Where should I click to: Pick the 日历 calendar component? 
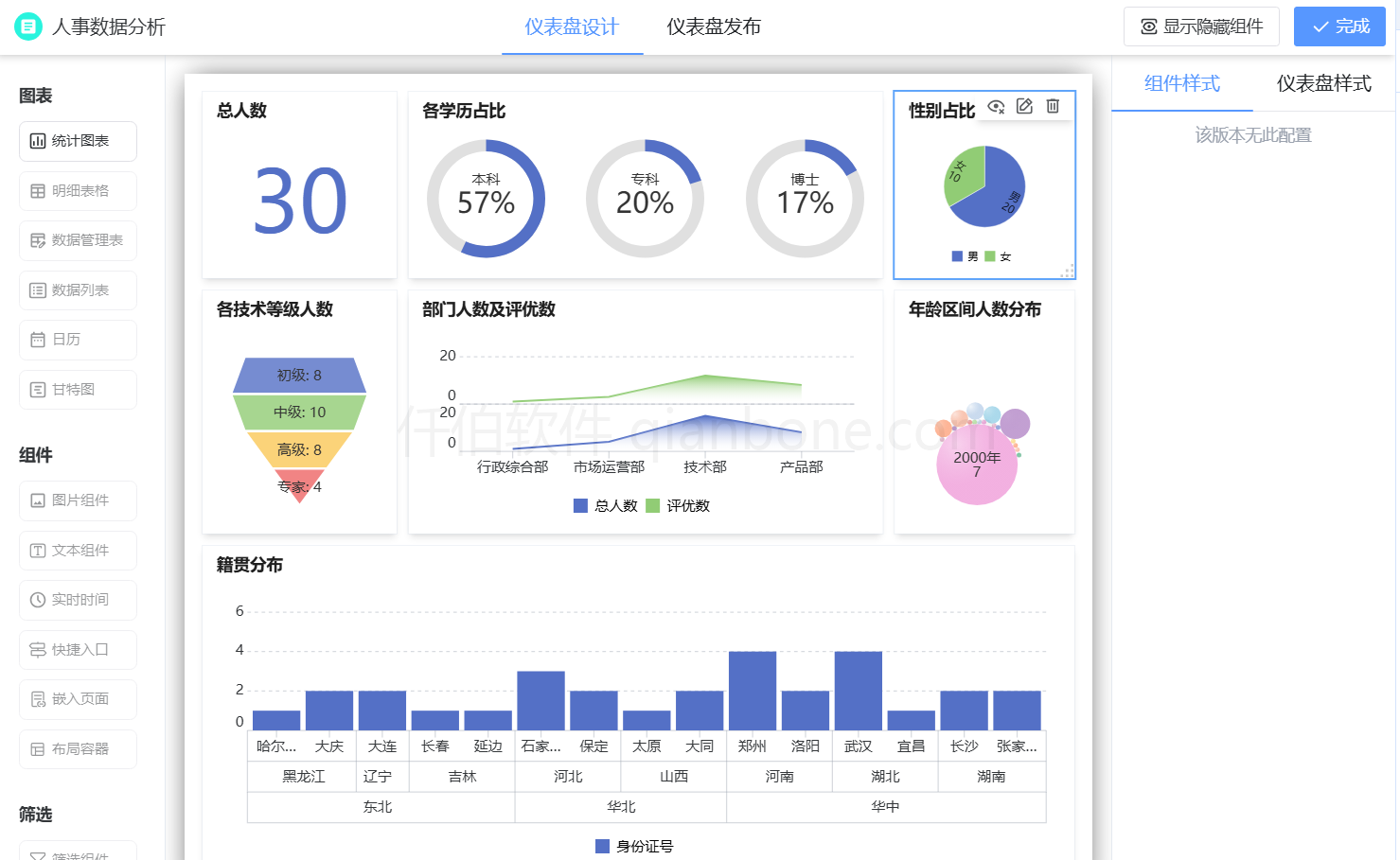(x=79, y=340)
